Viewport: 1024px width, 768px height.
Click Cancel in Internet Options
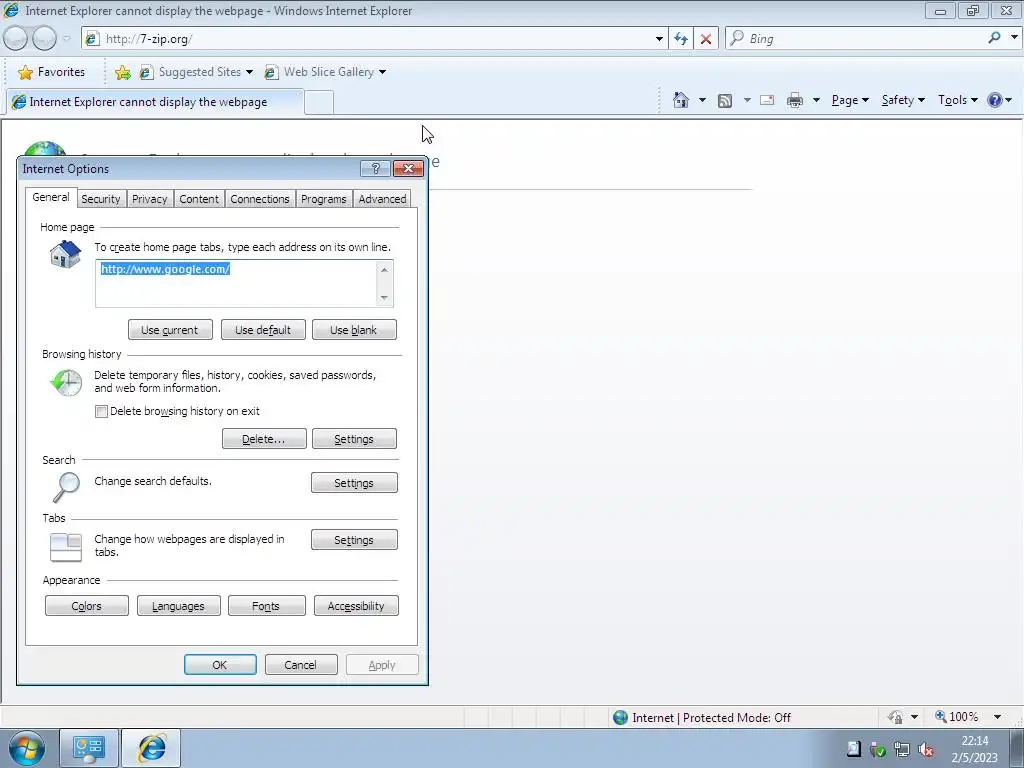pyautogui.click(x=301, y=665)
